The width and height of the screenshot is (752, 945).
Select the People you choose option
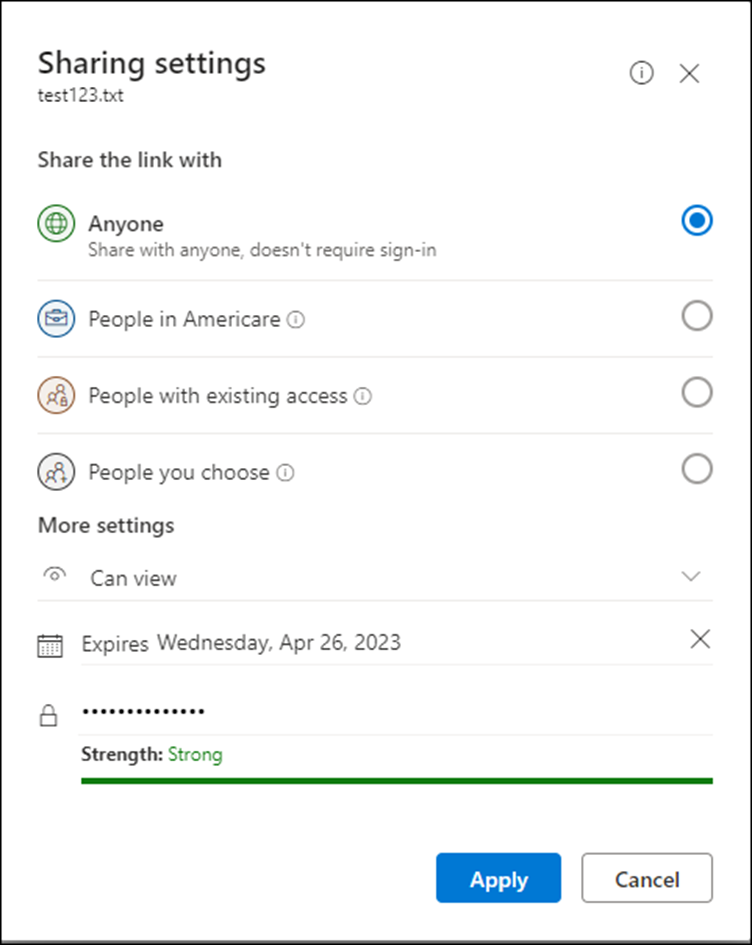click(697, 468)
